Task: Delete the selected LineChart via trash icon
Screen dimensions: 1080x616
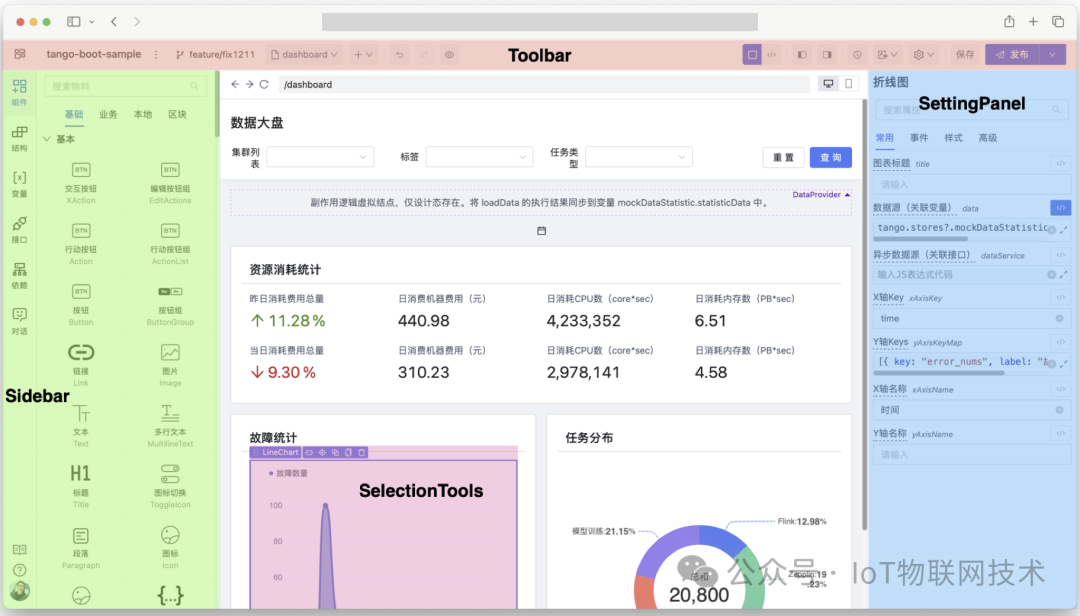Action: pos(362,453)
